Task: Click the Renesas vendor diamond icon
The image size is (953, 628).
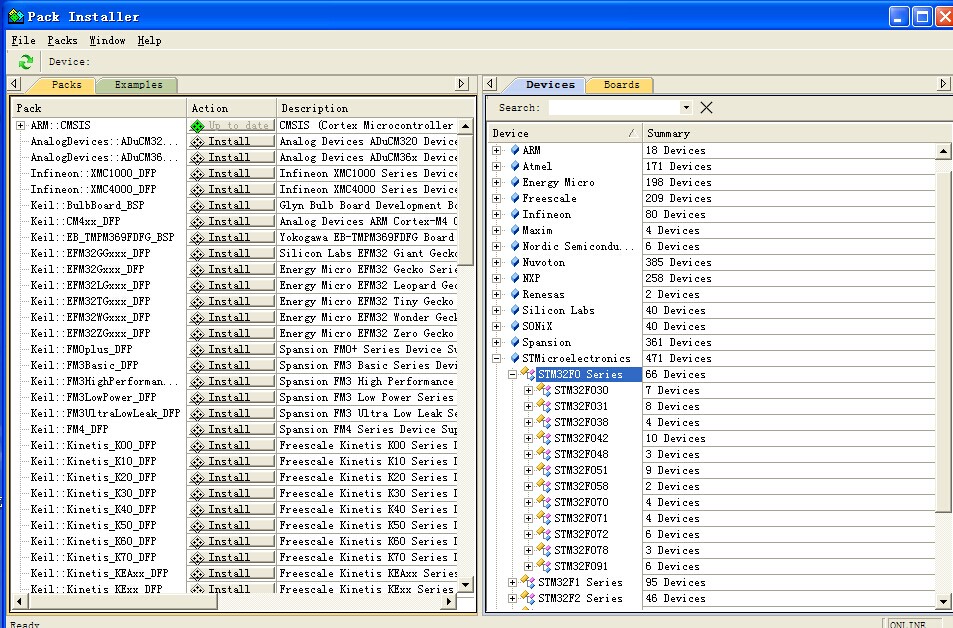Action: [x=515, y=294]
